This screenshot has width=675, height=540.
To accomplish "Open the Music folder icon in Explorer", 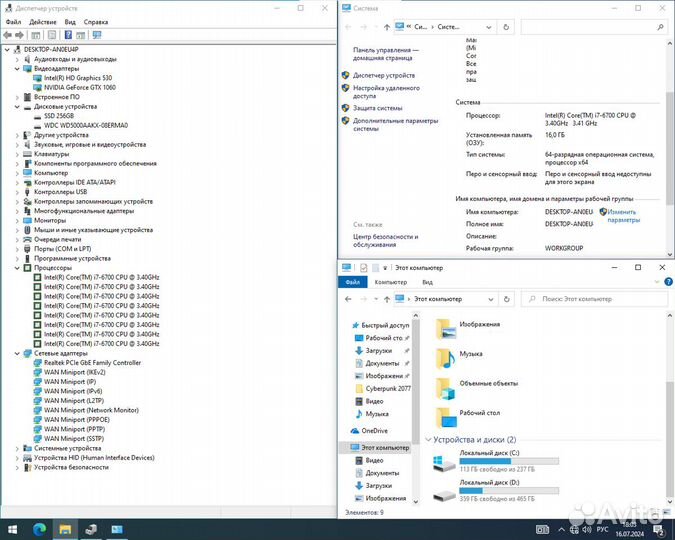I will pos(444,354).
